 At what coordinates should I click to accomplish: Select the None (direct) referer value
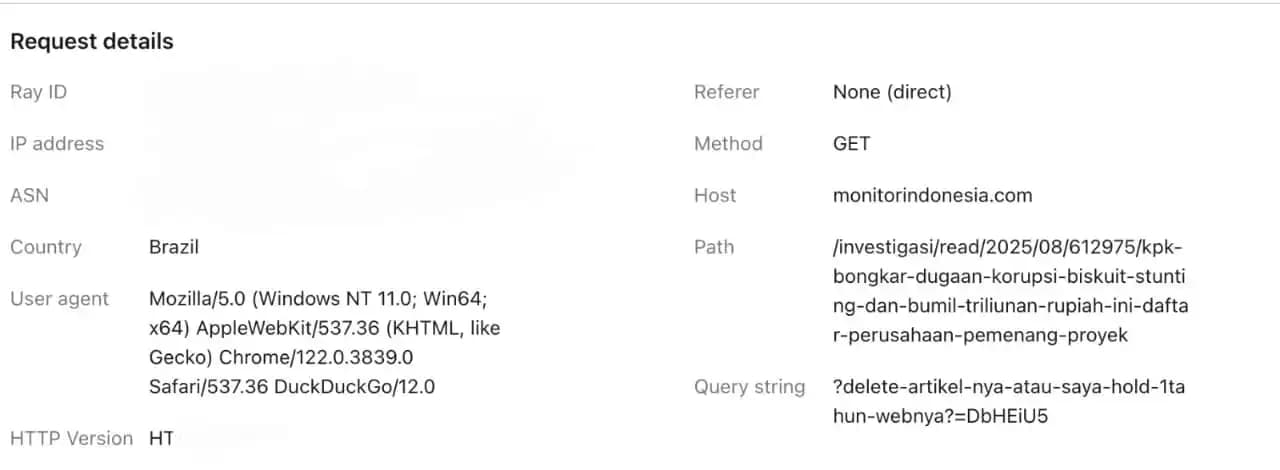(892, 92)
